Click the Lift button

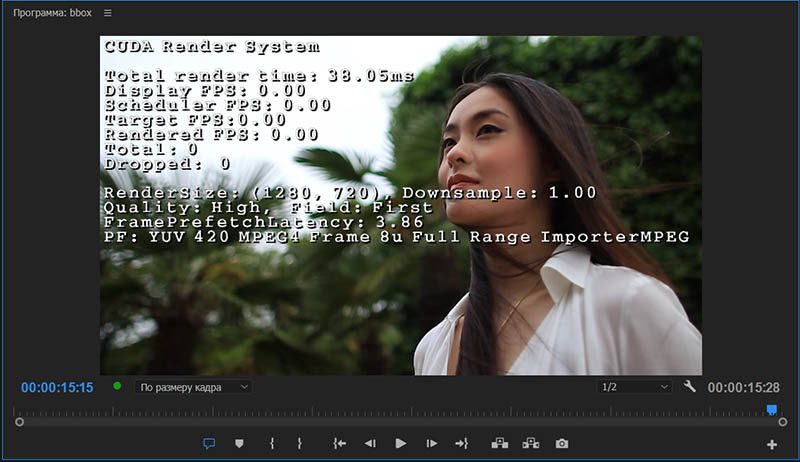499,444
